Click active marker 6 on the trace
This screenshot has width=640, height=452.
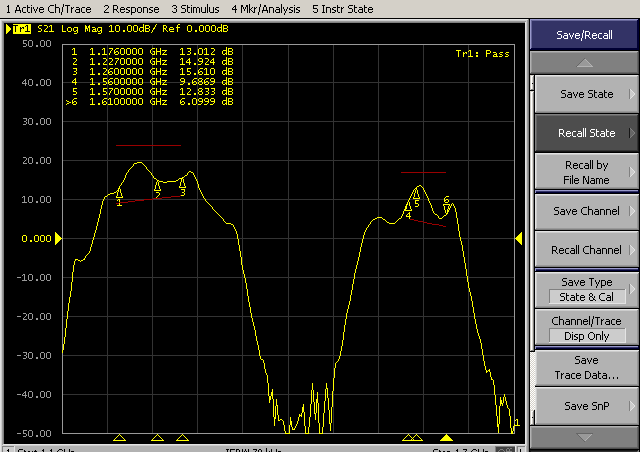pyautogui.click(x=447, y=207)
